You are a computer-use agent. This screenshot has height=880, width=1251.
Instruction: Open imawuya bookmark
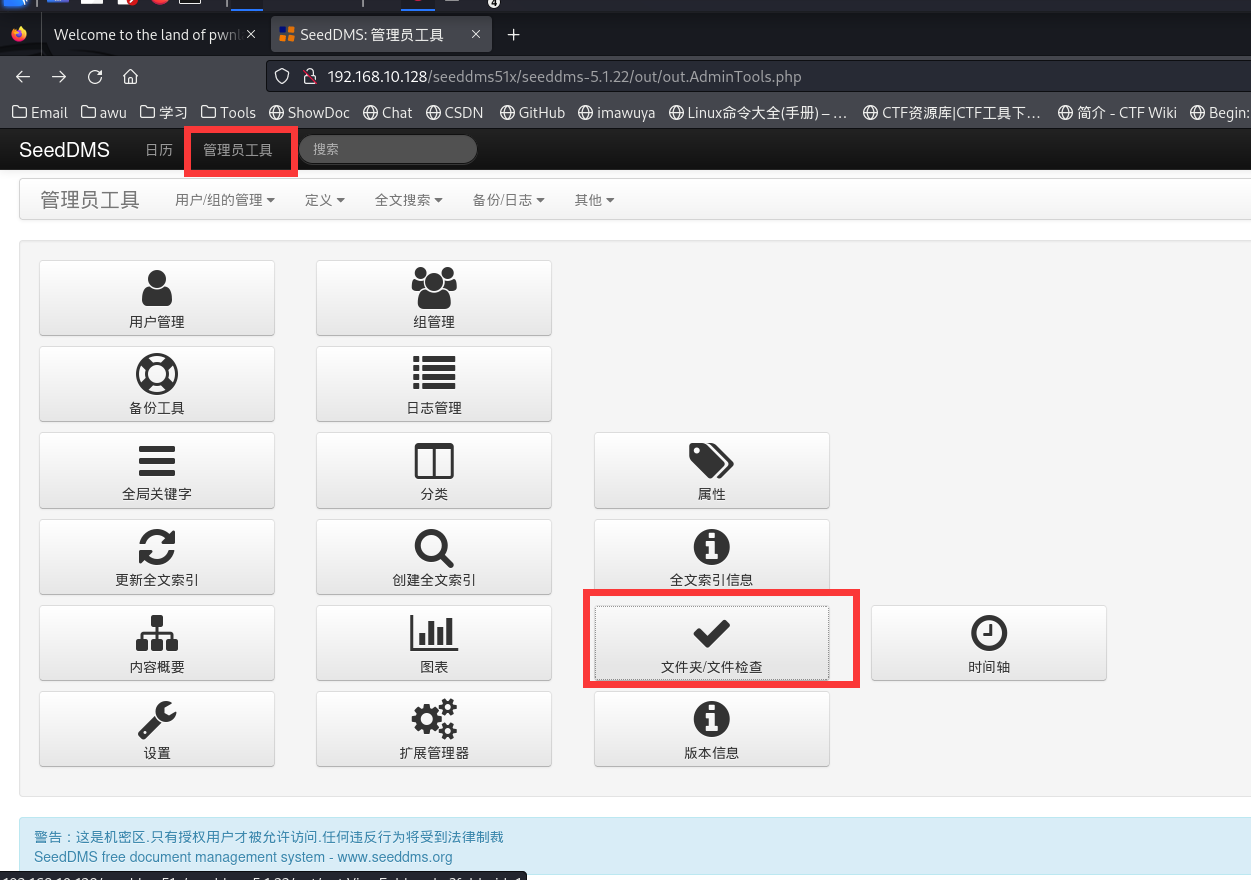616,112
